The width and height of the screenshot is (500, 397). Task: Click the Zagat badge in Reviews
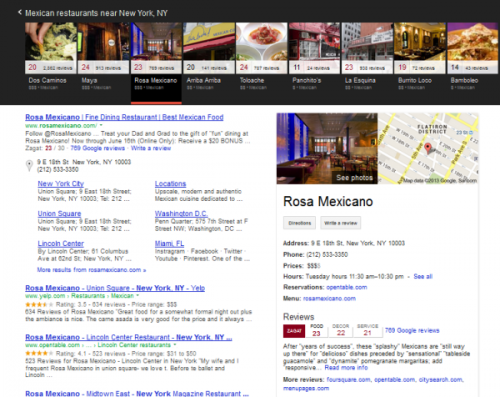pos(294,331)
